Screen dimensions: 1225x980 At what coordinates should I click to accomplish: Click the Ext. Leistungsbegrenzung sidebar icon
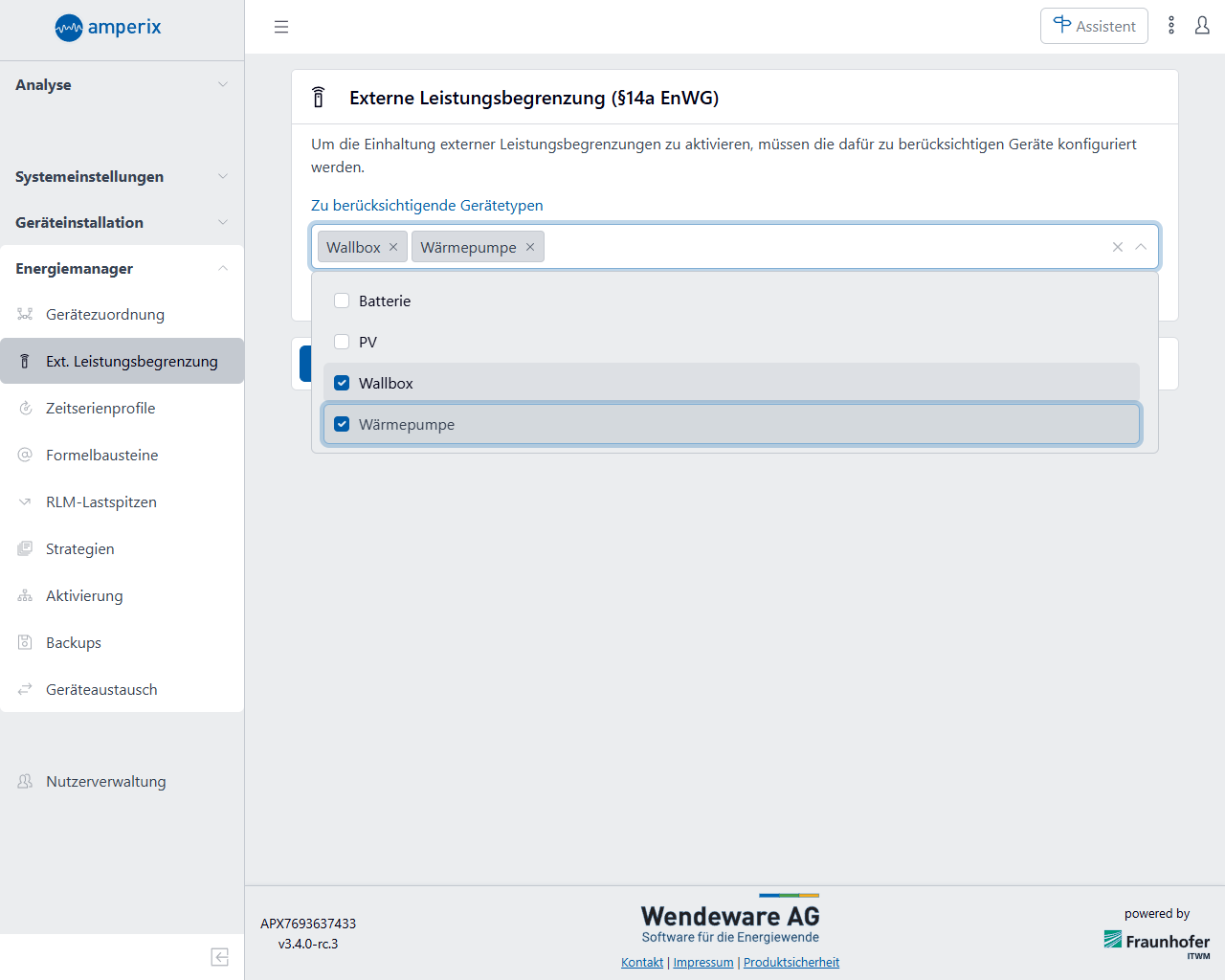pyautogui.click(x=25, y=361)
